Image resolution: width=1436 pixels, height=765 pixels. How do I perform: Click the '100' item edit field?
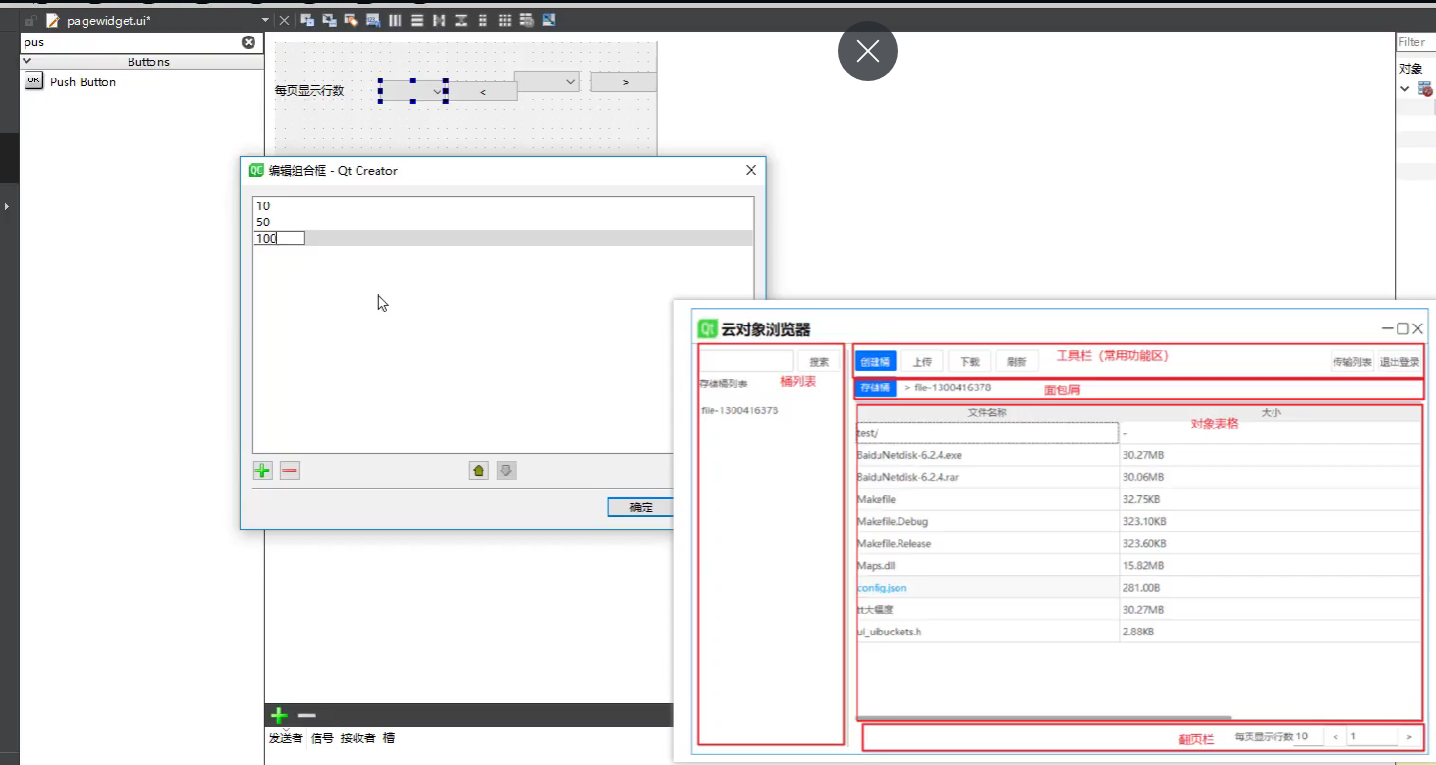(x=280, y=238)
